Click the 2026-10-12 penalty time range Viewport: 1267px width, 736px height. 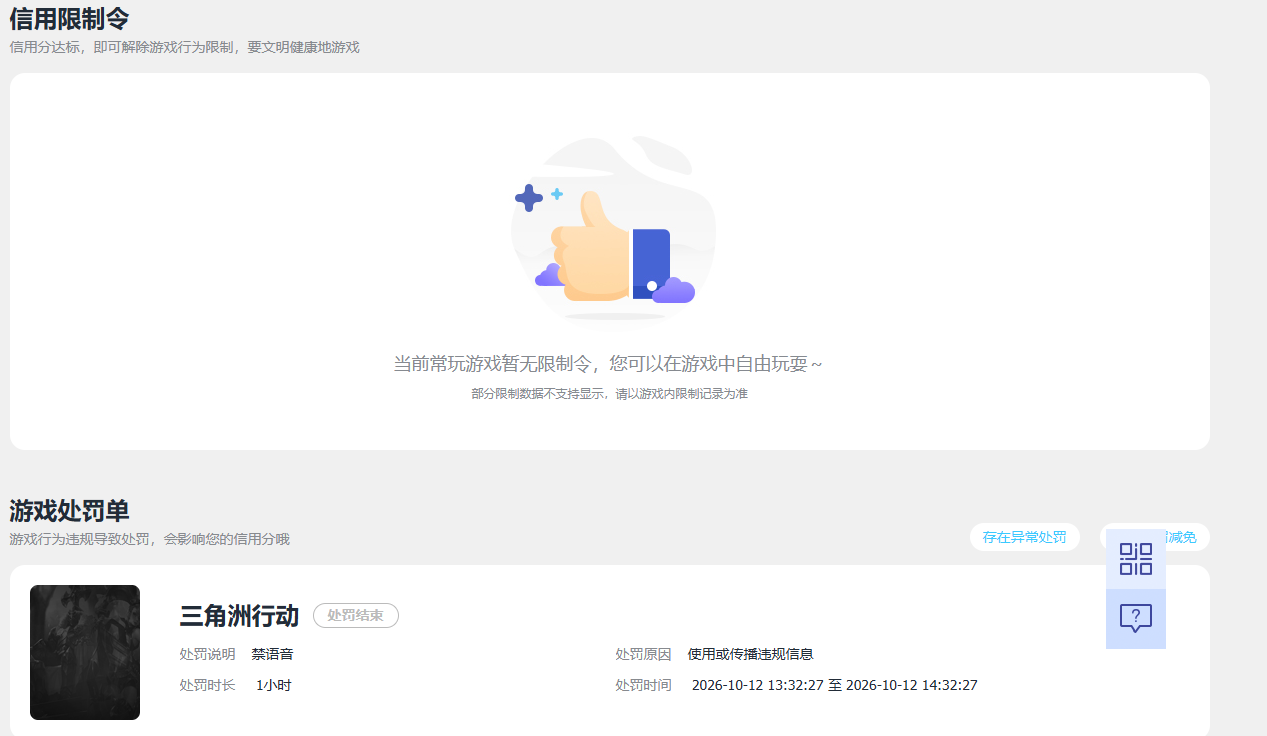pos(834,685)
